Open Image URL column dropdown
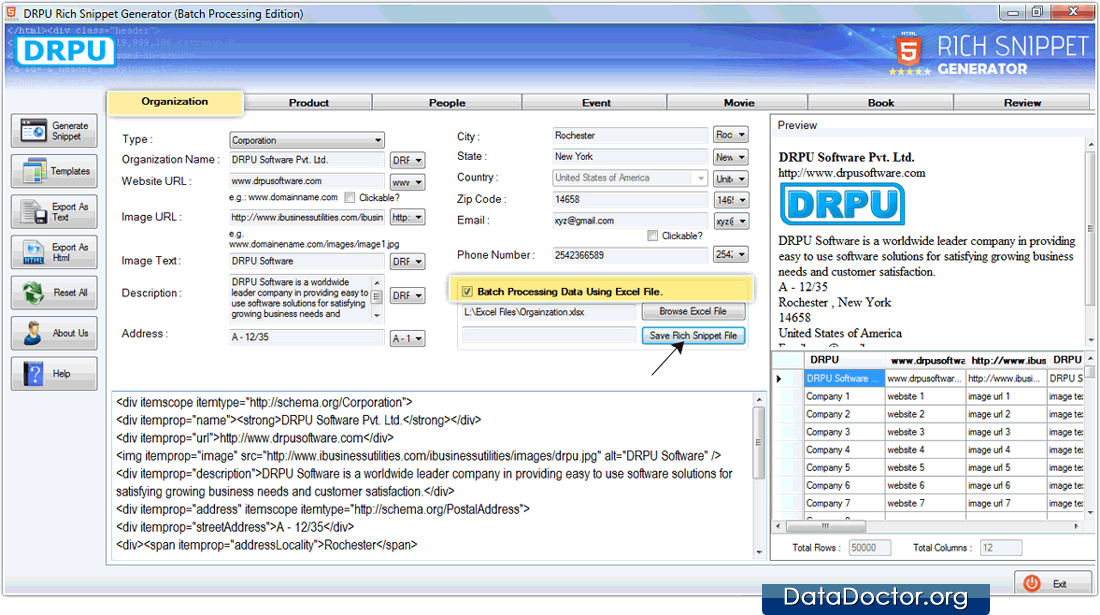 407,217
